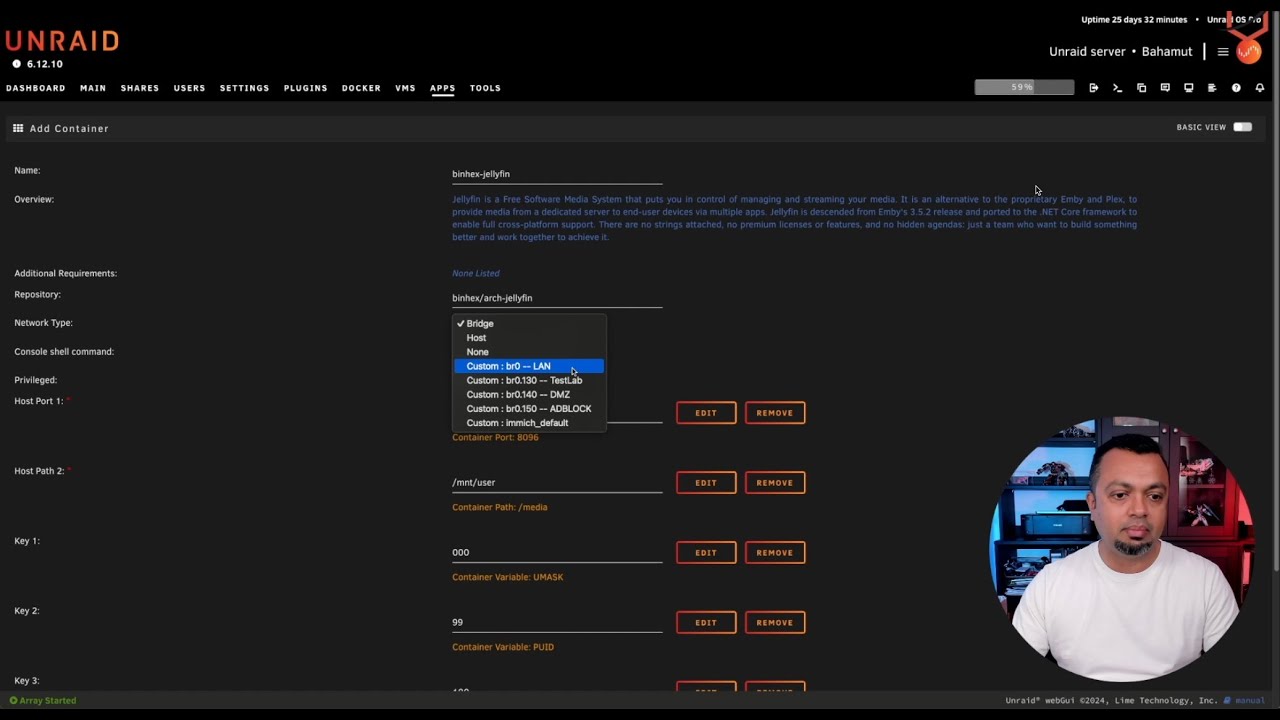Choose Host in network type list
The height and width of the screenshot is (720, 1280).
(529, 338)
